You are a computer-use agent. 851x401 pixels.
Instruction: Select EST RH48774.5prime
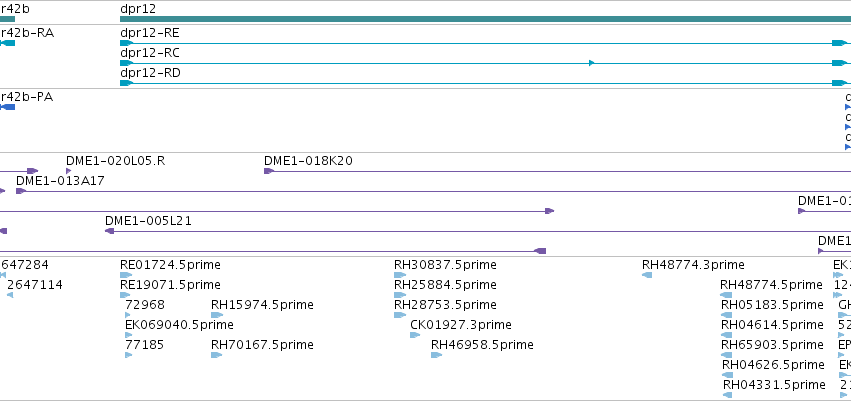point(771,285)
